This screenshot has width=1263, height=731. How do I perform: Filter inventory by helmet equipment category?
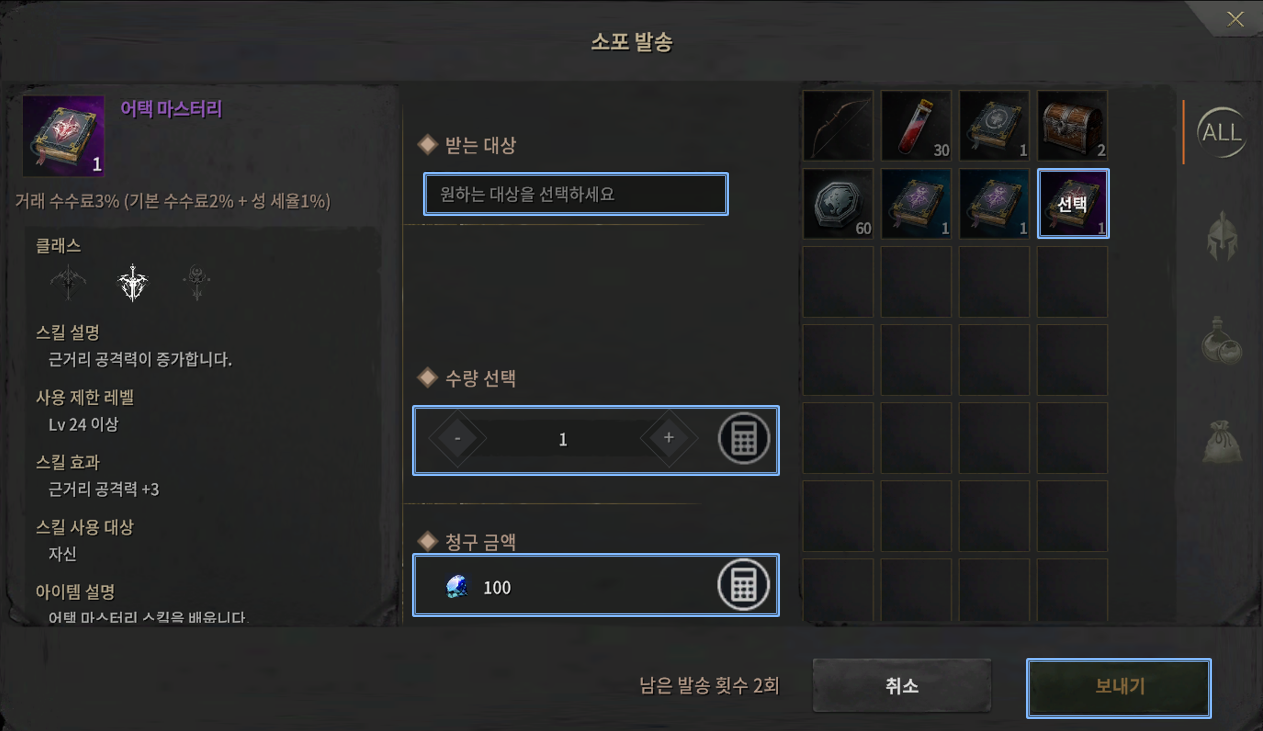tap(1221, 236)
